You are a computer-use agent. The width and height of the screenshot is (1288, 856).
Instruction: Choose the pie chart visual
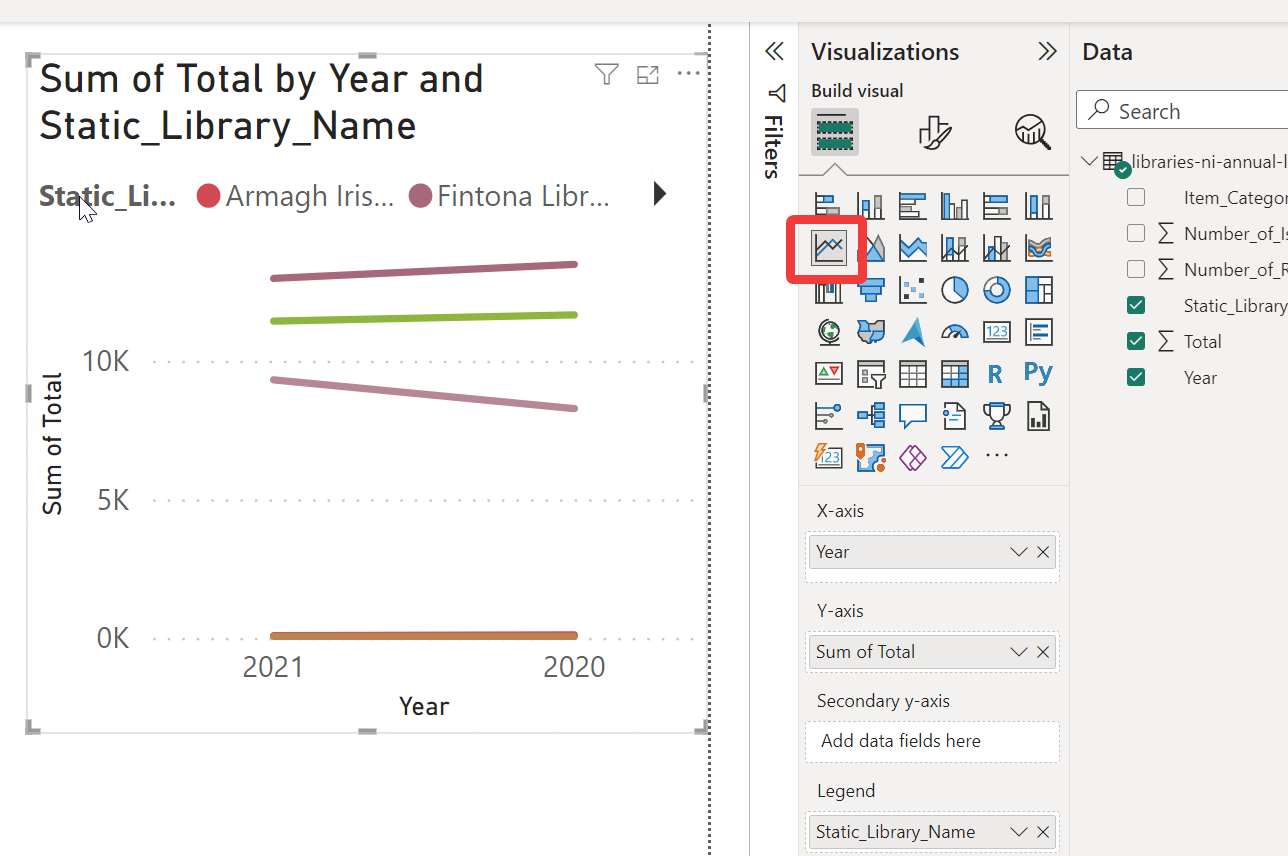coord(955,290)
